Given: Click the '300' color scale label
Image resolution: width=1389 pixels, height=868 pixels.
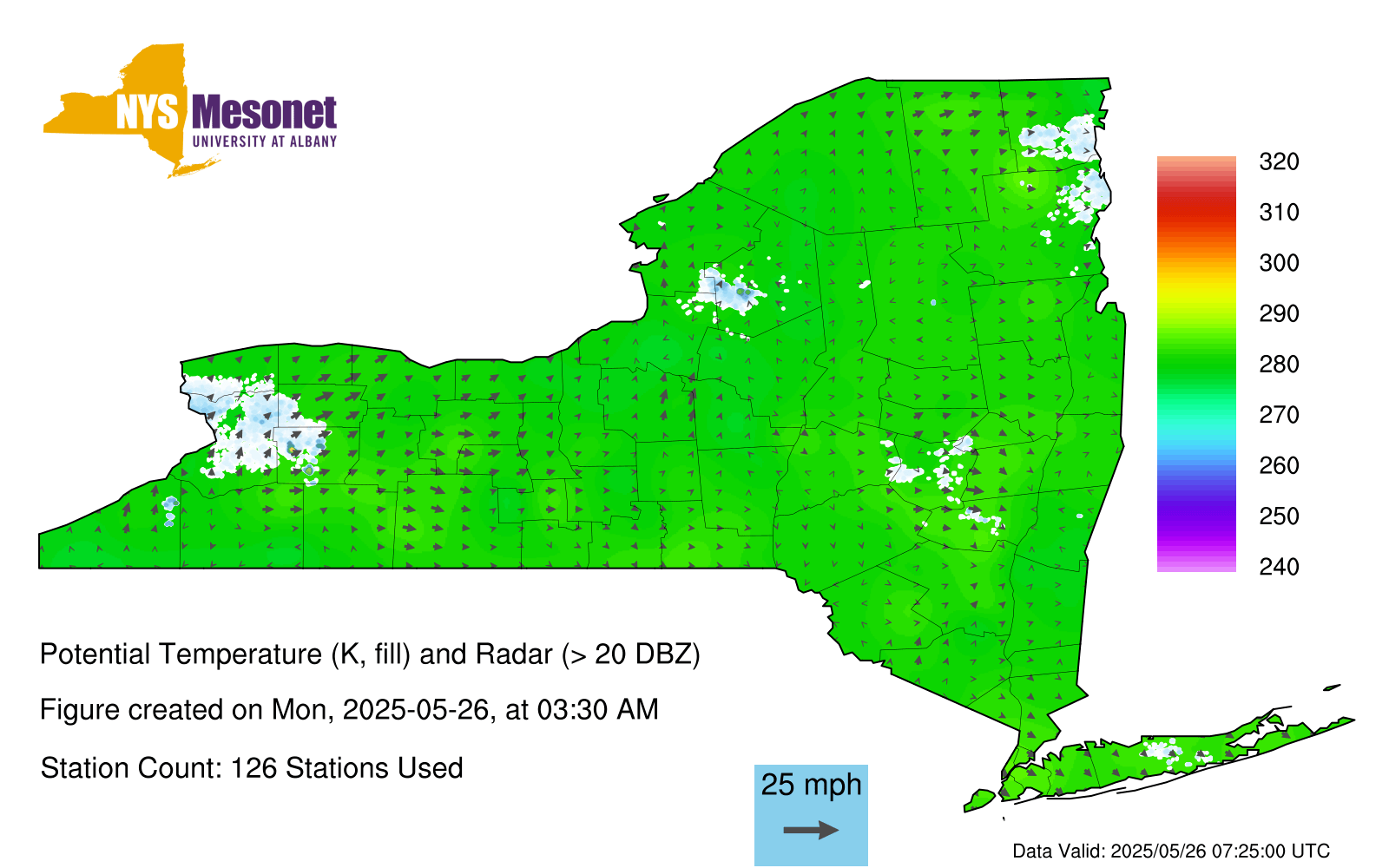Looking at the screenshot, I should click(x=1279, y=263).
